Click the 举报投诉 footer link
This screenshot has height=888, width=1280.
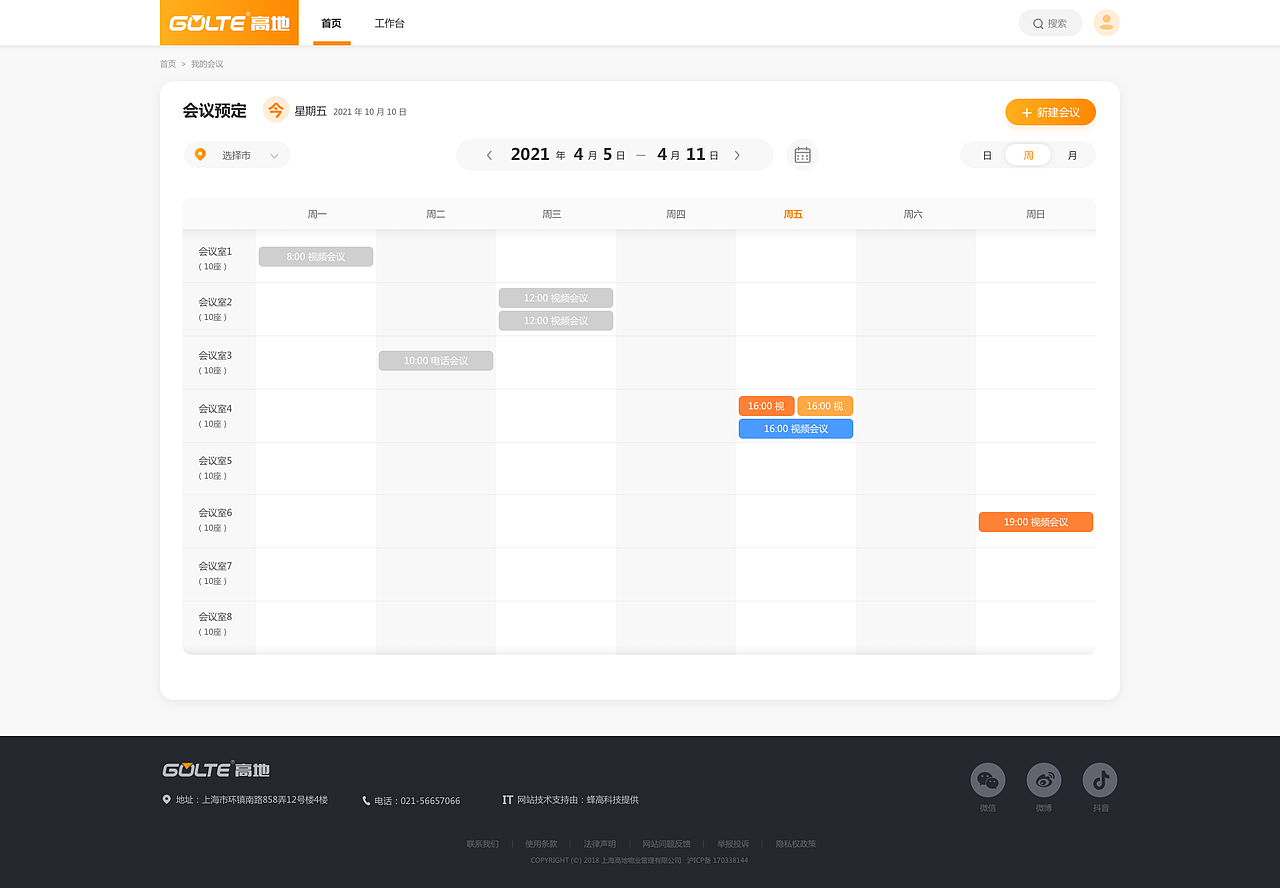(733, 844)
